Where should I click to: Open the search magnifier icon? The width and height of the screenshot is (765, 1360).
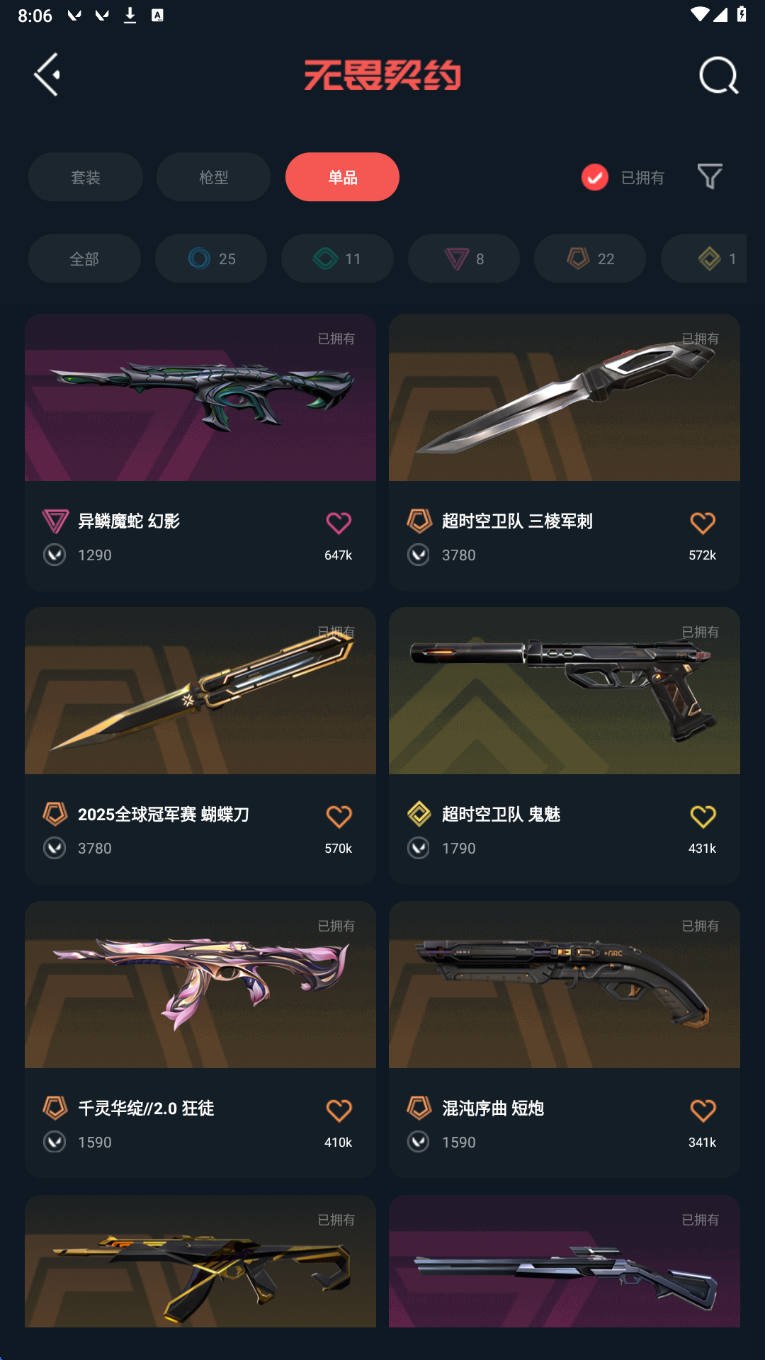[718, 75]
